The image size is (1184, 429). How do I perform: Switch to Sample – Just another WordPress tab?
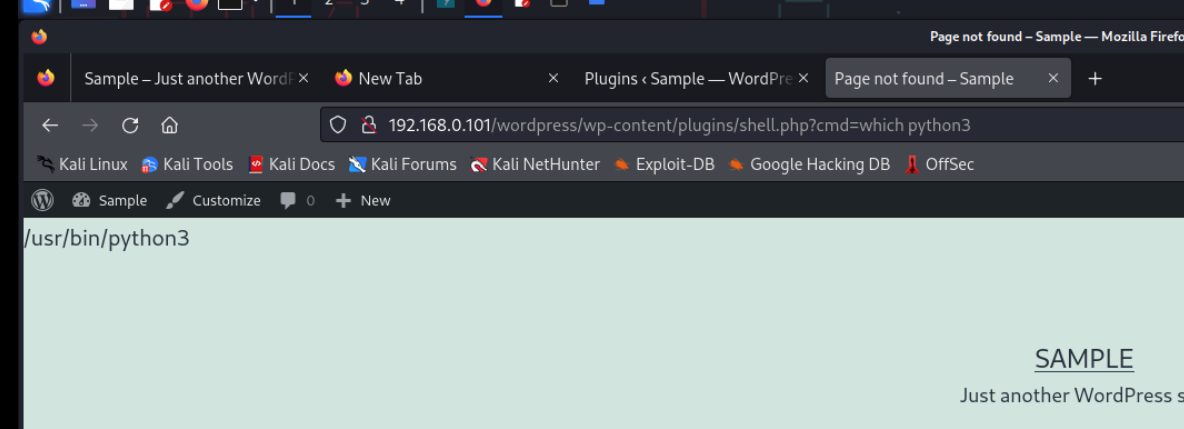point(189,79)
